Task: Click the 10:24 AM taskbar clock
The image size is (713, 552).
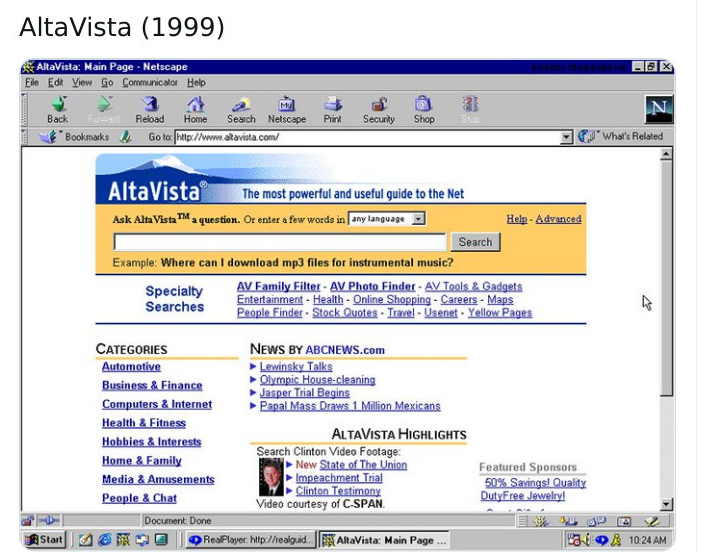Action: click(647, 540)
